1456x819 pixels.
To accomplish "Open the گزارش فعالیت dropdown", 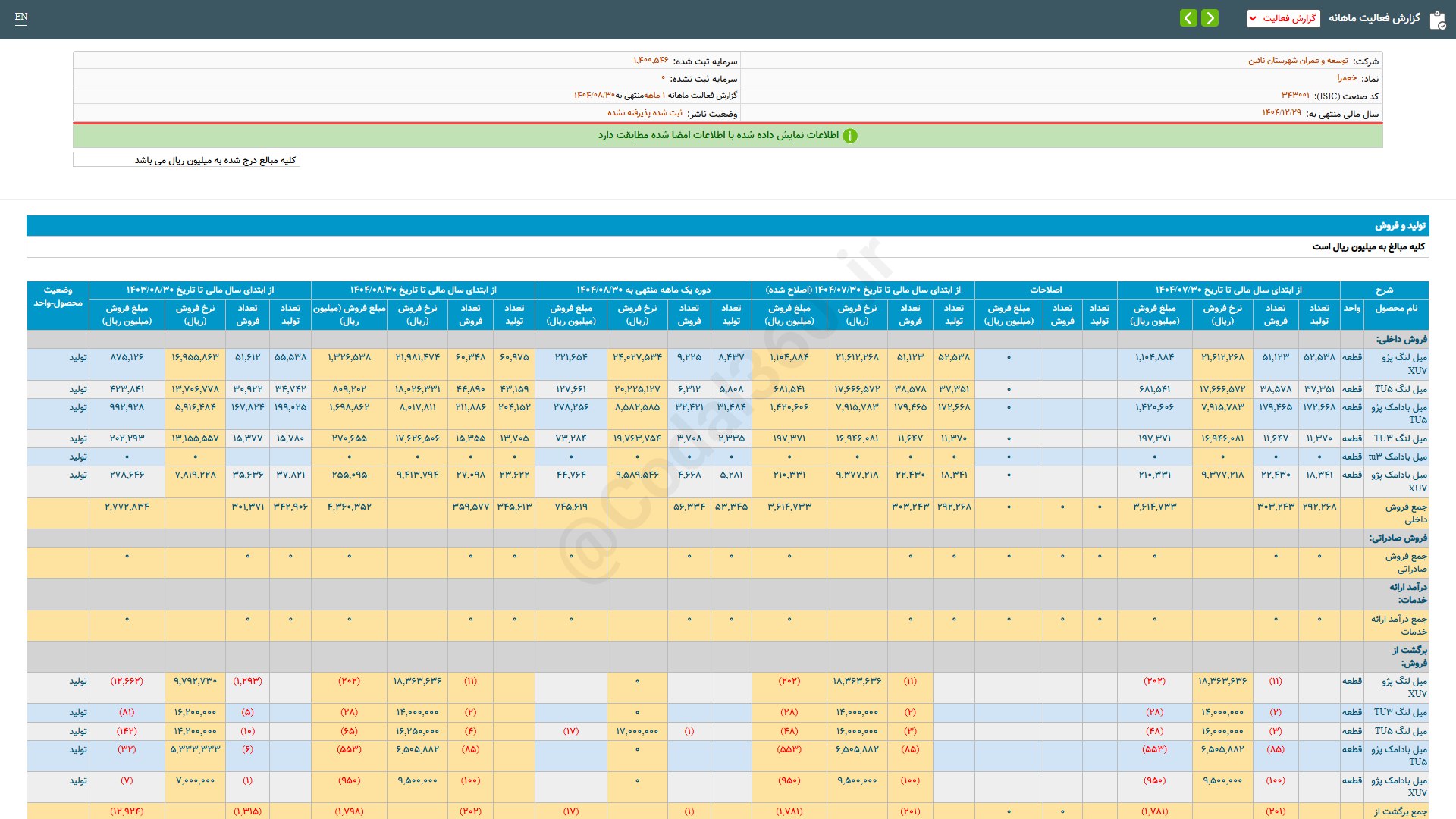I will [x=1283, y=18].
